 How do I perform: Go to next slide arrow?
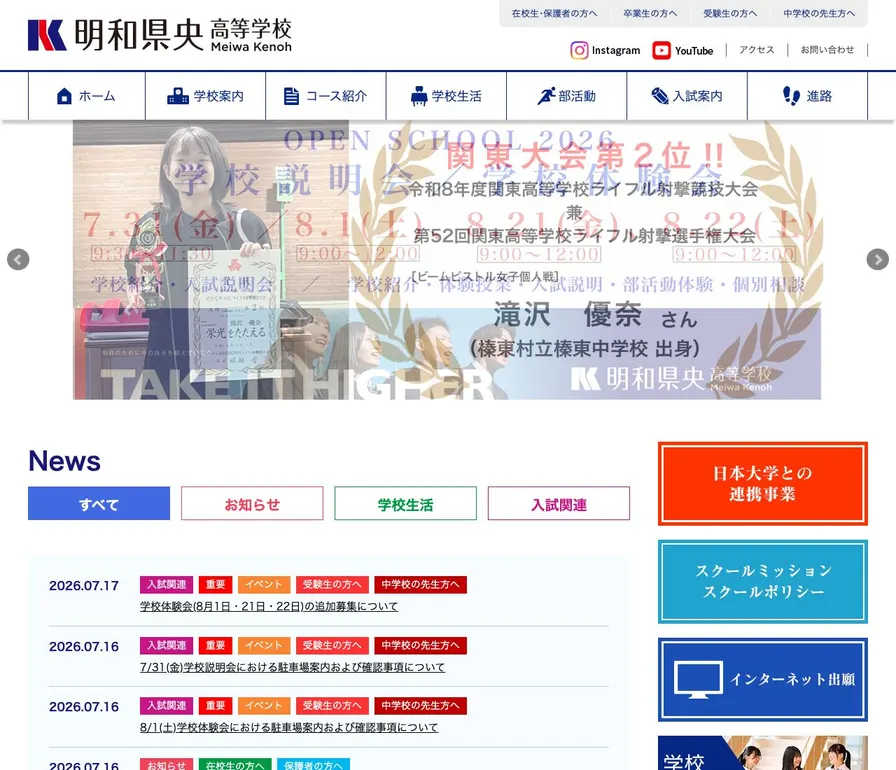click(x=878, y=259)
